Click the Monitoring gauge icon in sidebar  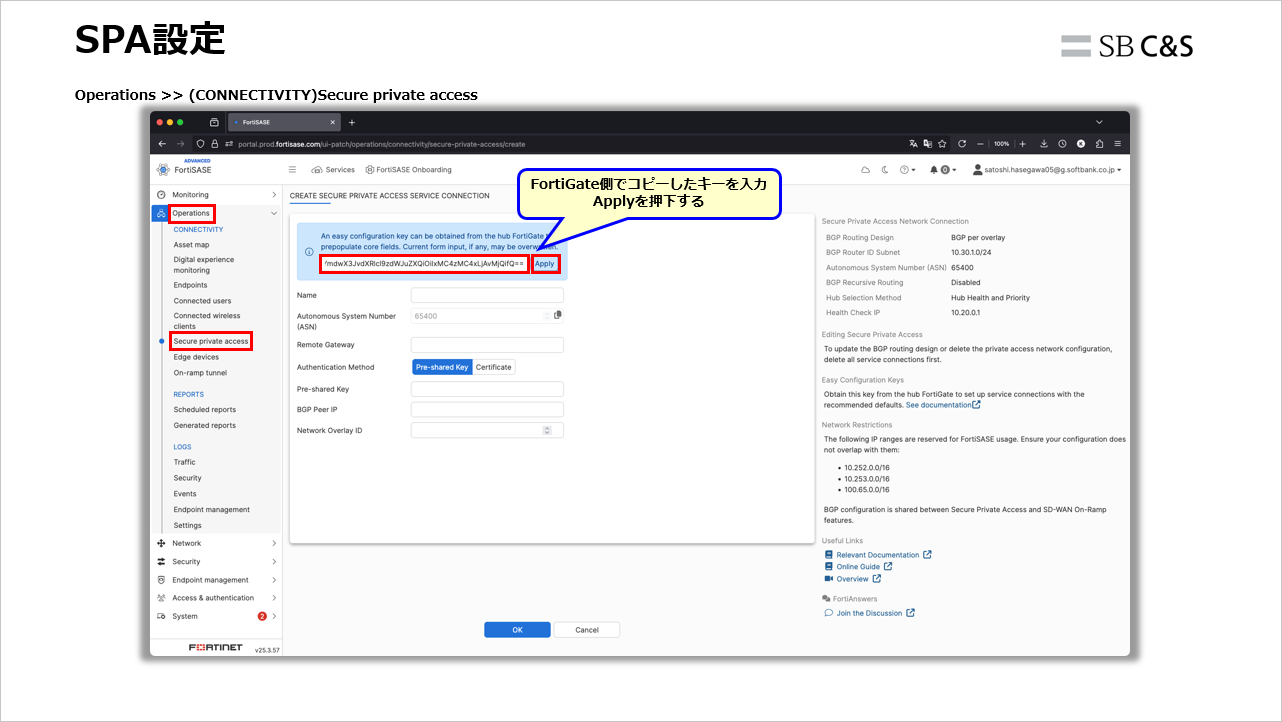coord(161,195)
